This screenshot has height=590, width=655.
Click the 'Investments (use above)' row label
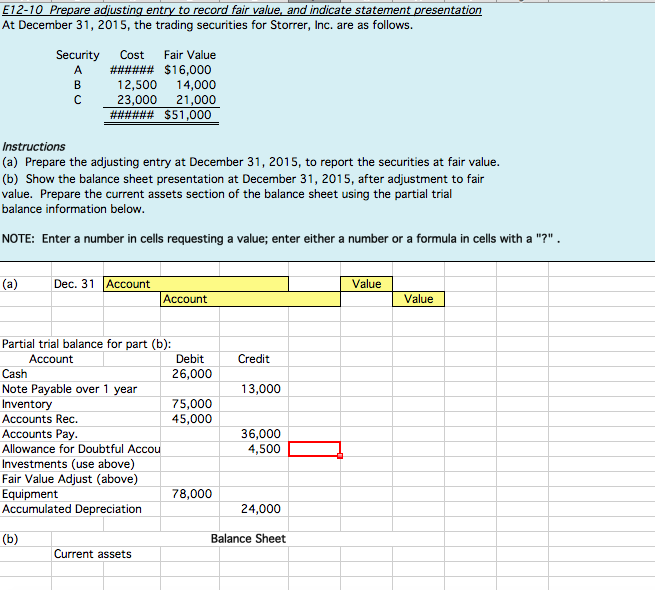pyautogui.click(x=69, y=464)
